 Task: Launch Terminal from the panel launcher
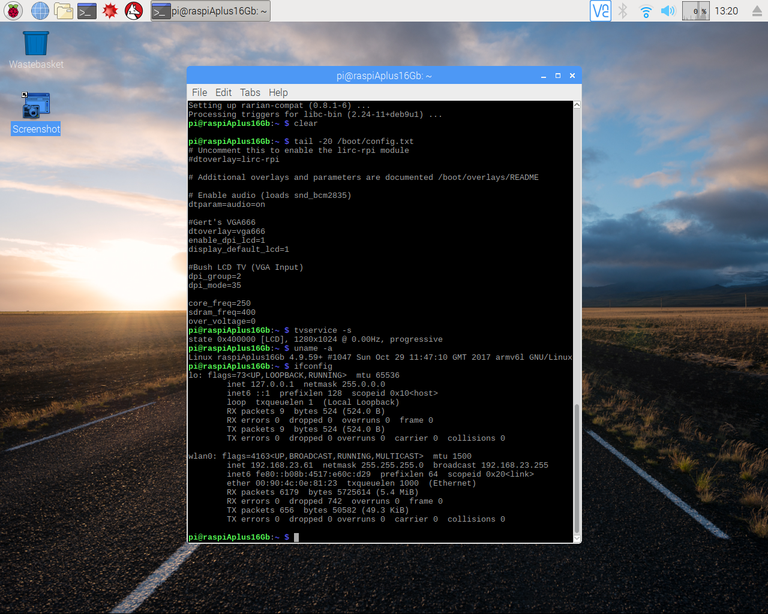point(87,11)
